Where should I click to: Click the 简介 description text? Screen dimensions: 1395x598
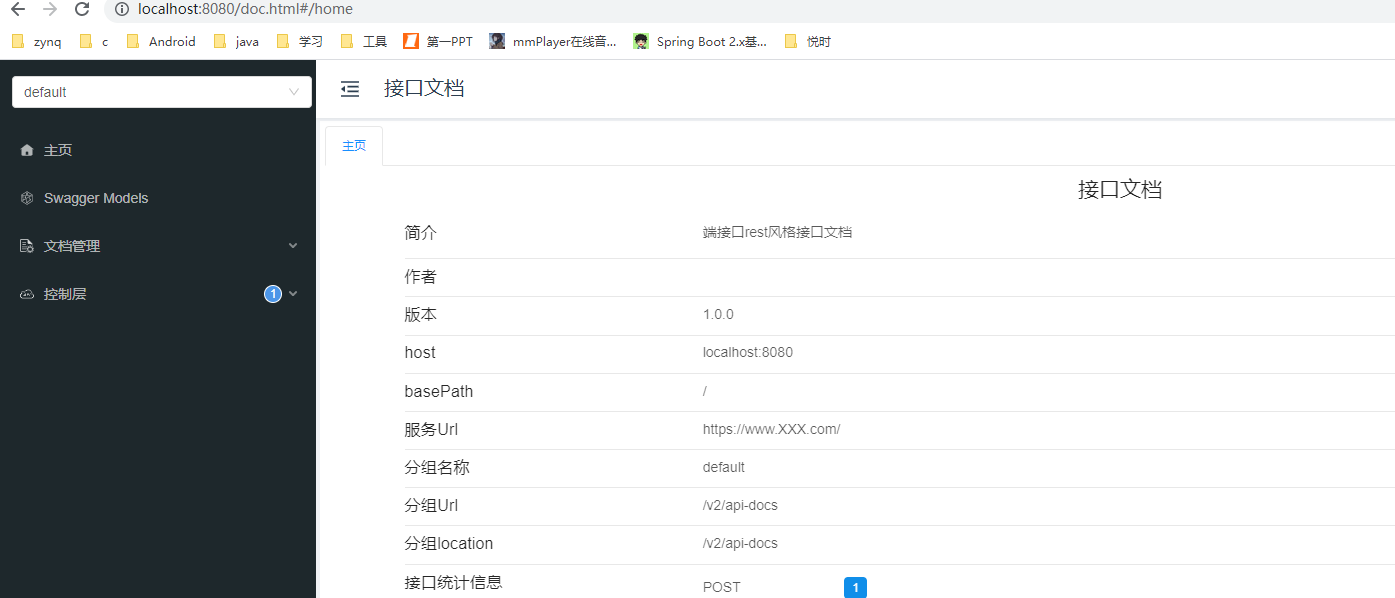click(777, 232)
